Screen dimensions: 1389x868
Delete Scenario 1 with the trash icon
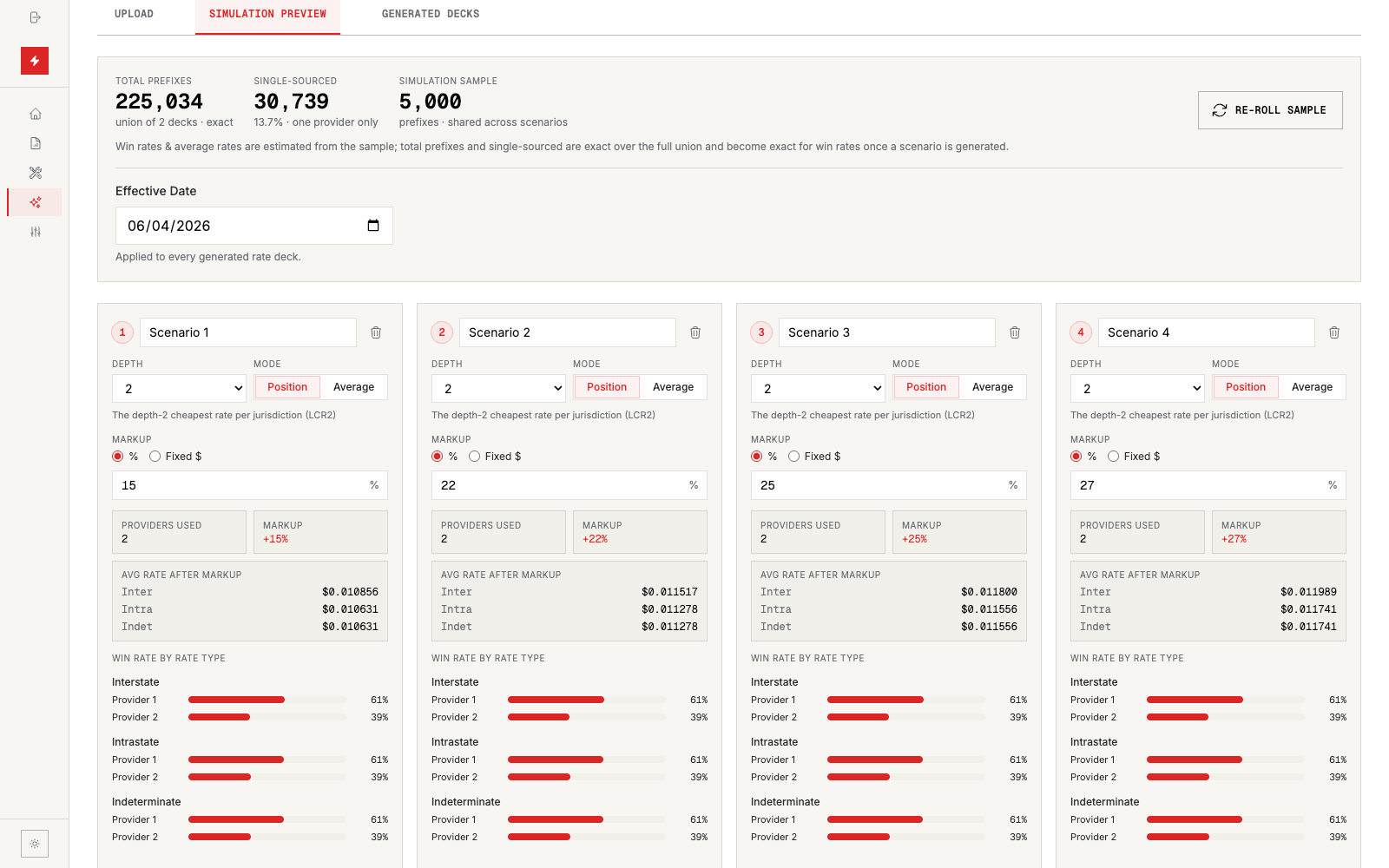[376, 332]
